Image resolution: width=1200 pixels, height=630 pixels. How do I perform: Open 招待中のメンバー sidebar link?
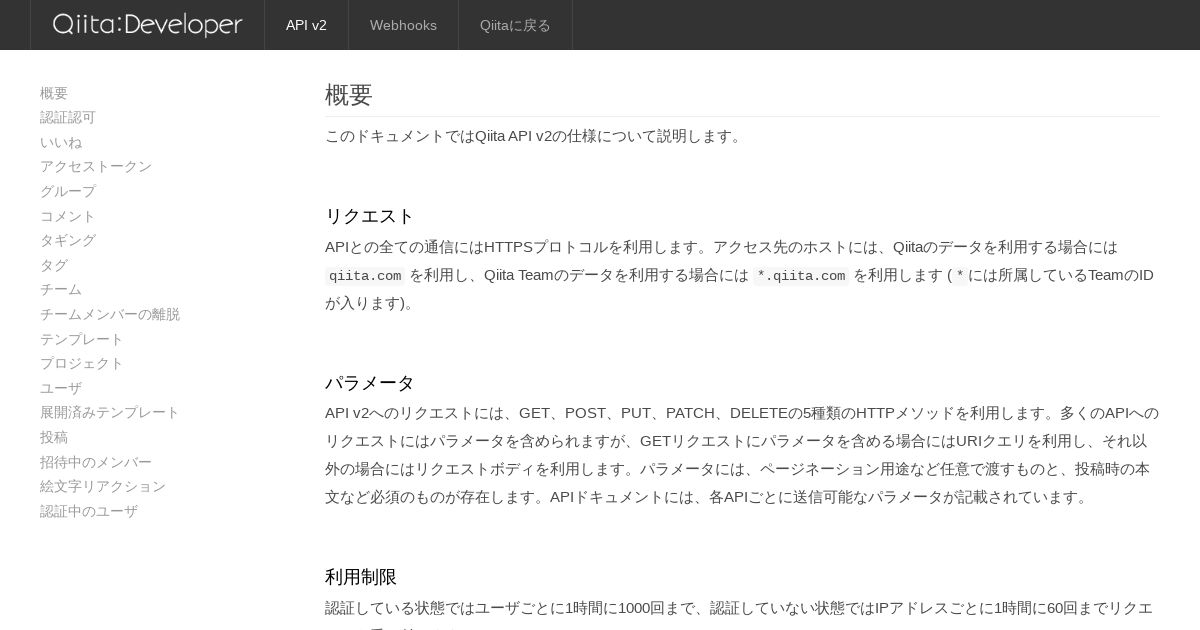96,462
